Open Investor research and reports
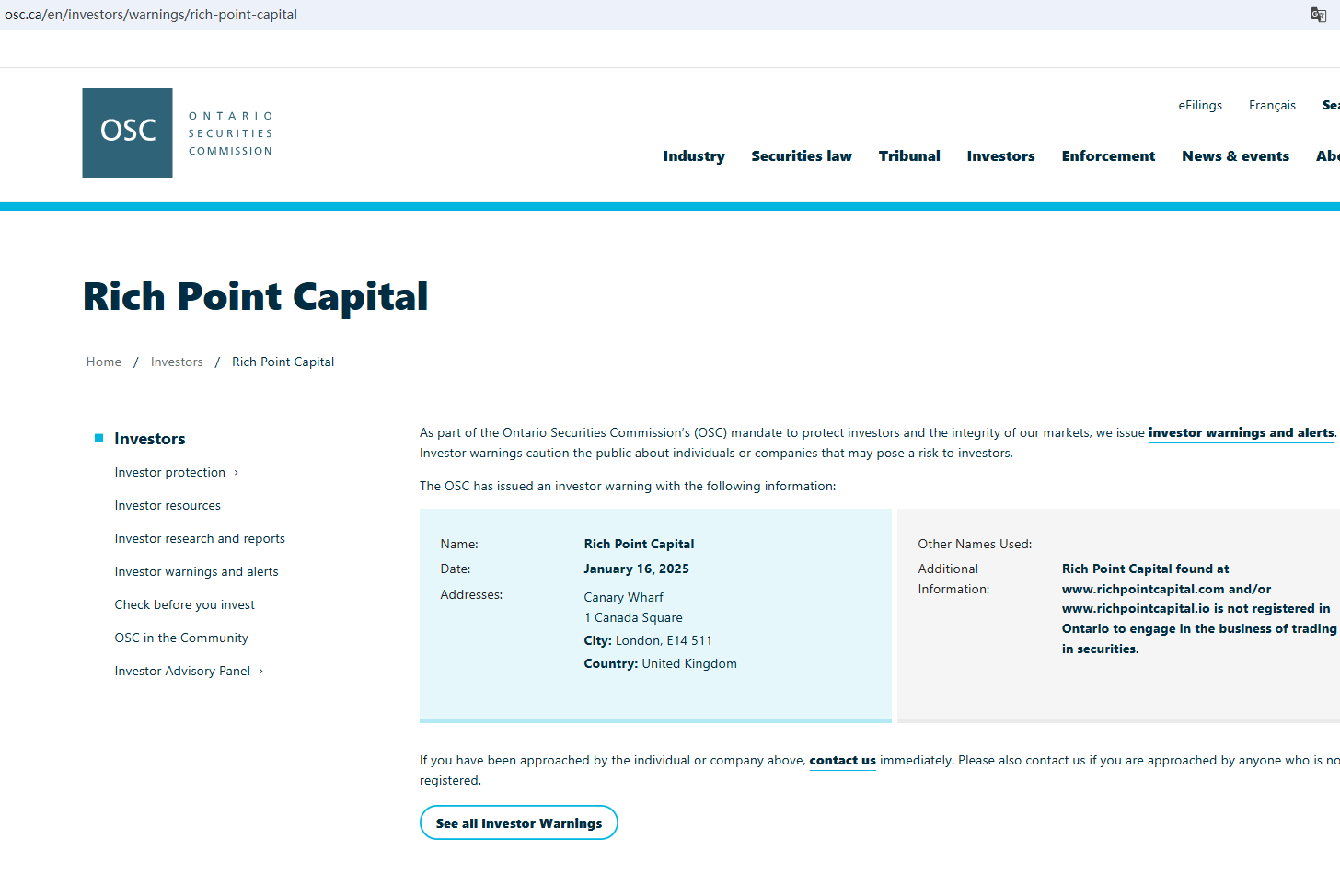1340x896 pixels. click(x=200, y=539)
